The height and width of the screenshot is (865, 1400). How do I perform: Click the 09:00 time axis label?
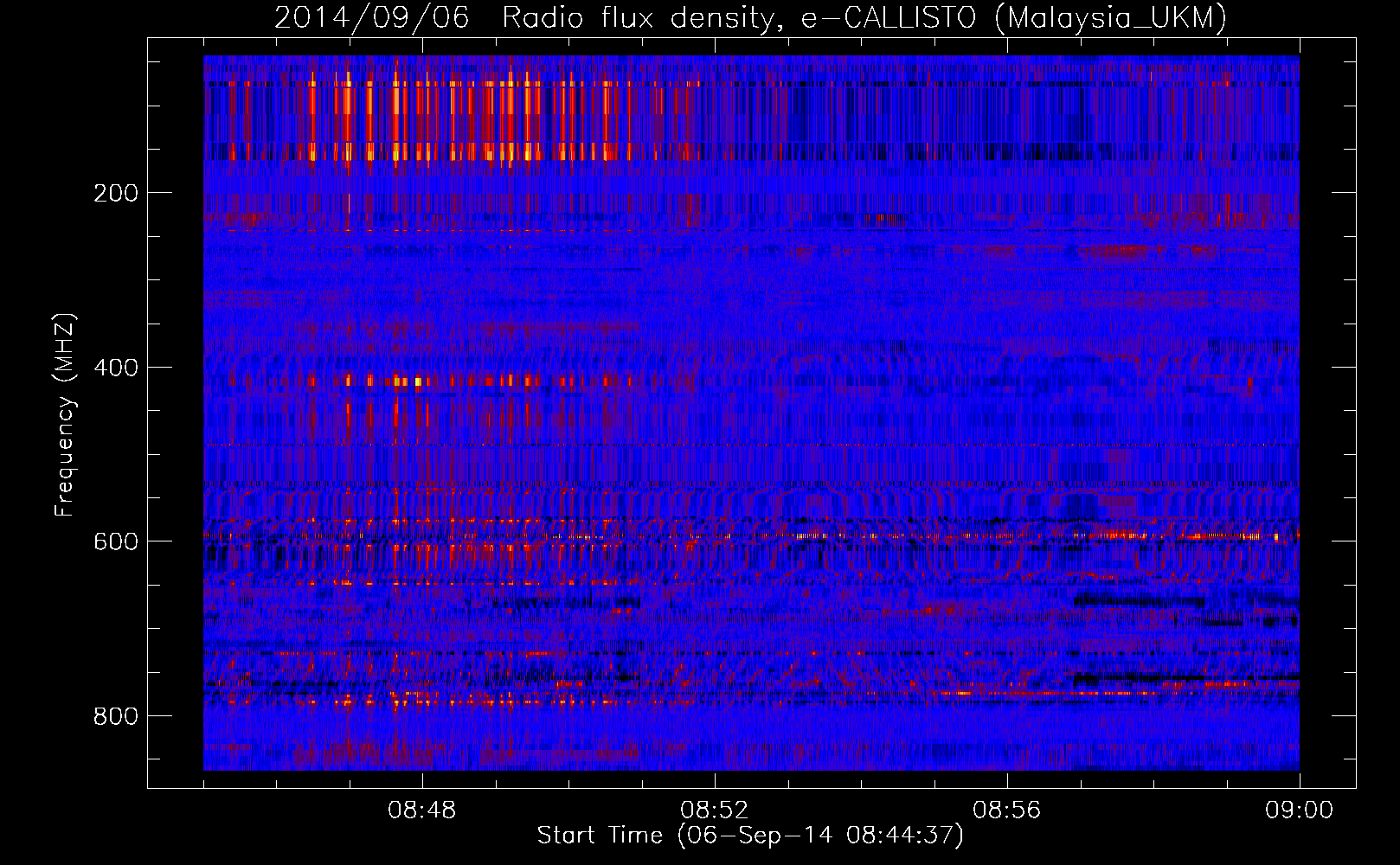1299,811
